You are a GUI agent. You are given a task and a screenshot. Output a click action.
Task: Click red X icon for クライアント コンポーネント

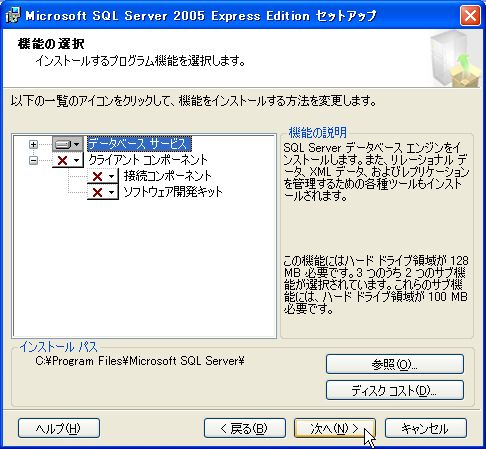63,161
